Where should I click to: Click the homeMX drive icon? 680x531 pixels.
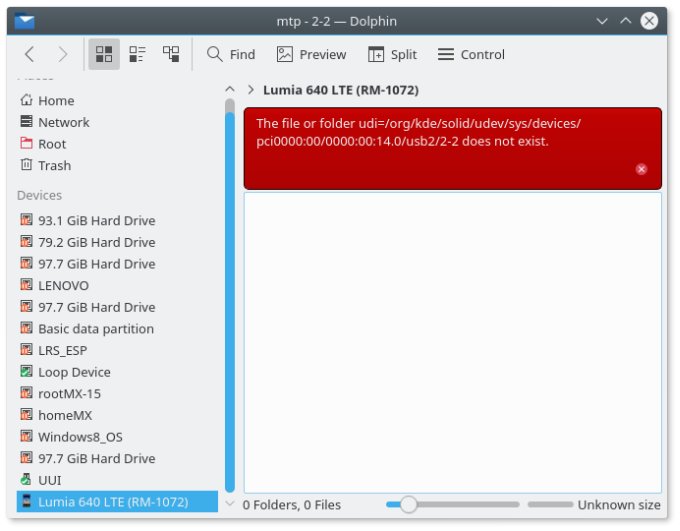(x=26, y=414)
